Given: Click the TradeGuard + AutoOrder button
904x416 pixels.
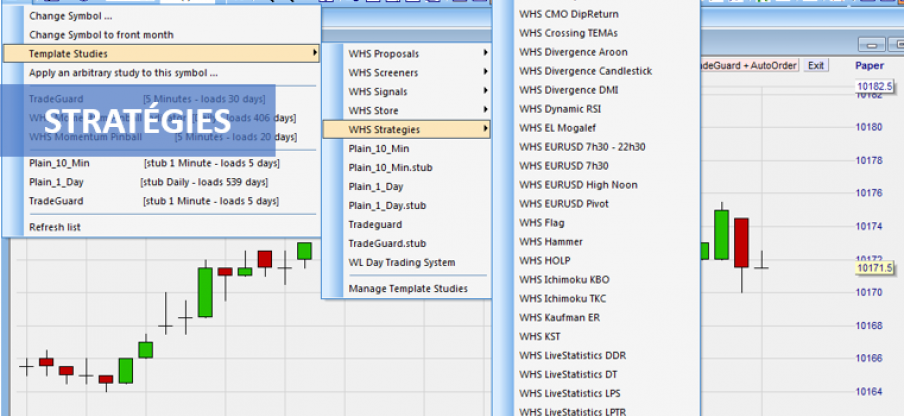Looking at the screenshot, I should 750,66.
